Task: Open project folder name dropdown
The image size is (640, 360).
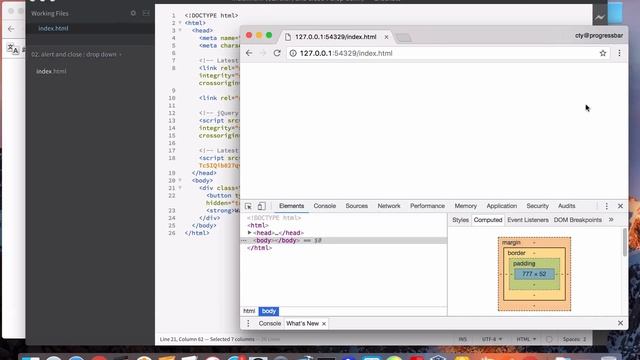Action: (76, 54)
